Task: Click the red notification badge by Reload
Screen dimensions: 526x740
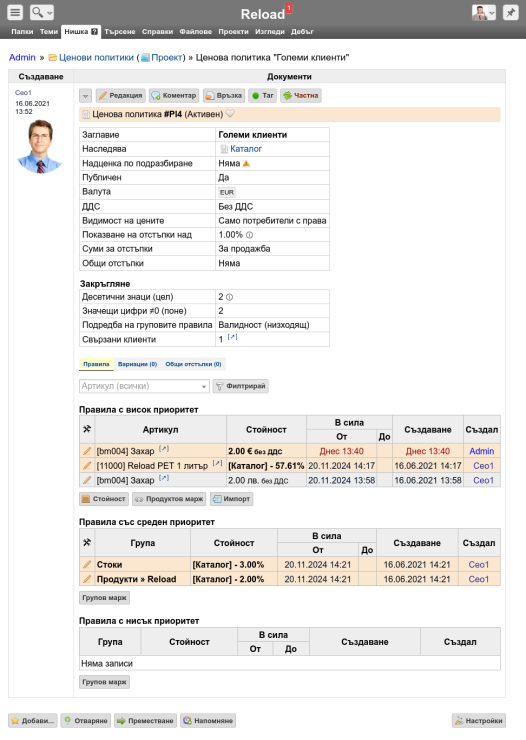Action: (289, 8)
